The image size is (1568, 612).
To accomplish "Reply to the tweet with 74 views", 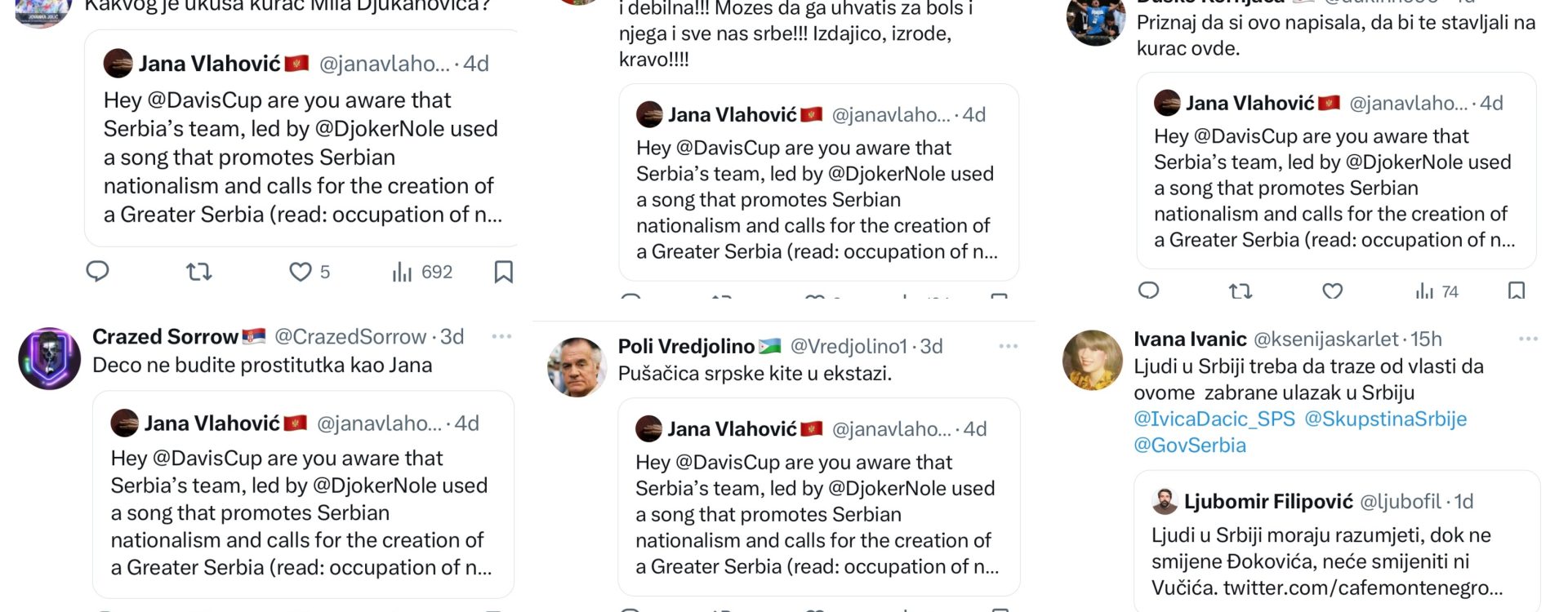I will (x=1149, y=290).
